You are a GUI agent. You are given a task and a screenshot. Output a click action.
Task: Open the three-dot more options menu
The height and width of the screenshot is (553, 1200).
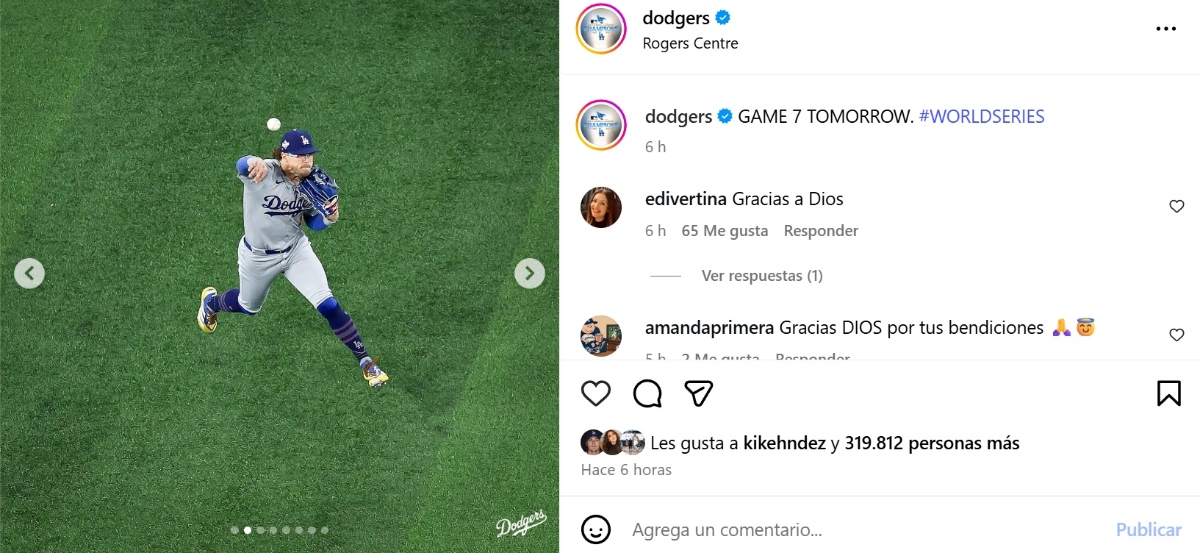click(1166, 29)
